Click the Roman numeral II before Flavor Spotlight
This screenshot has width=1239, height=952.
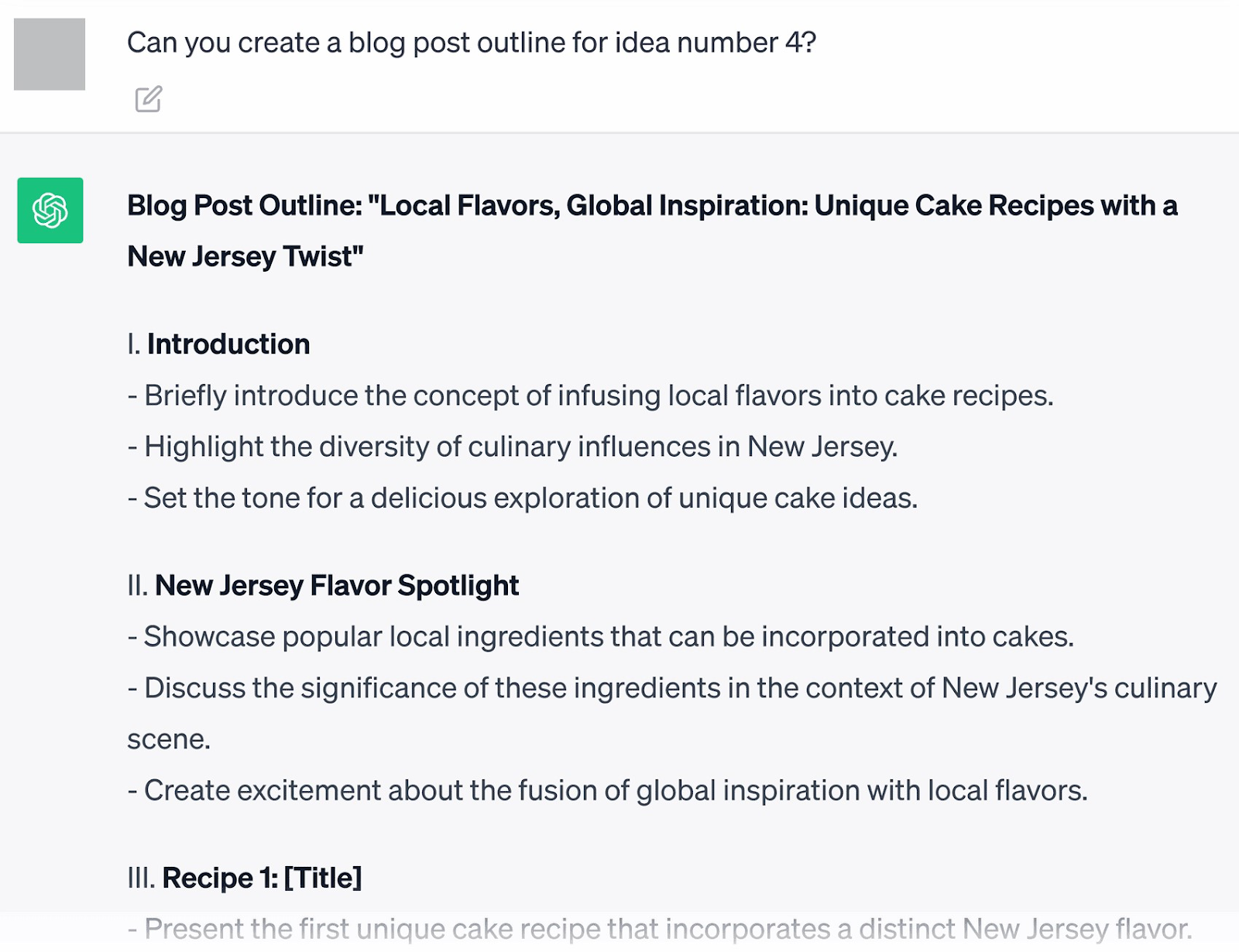coord(136,585)
